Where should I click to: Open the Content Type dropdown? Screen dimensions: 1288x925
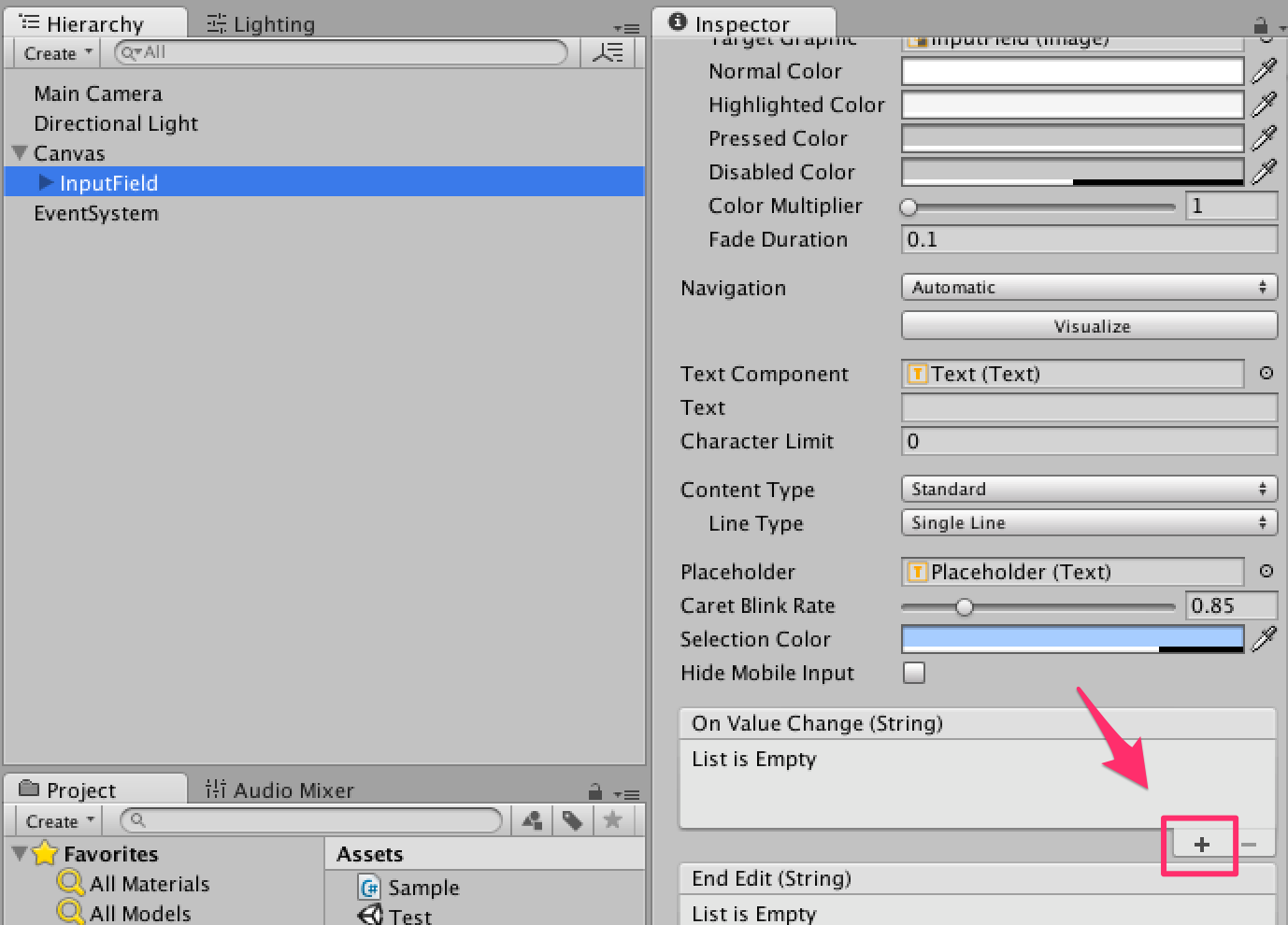[1088, 489]
